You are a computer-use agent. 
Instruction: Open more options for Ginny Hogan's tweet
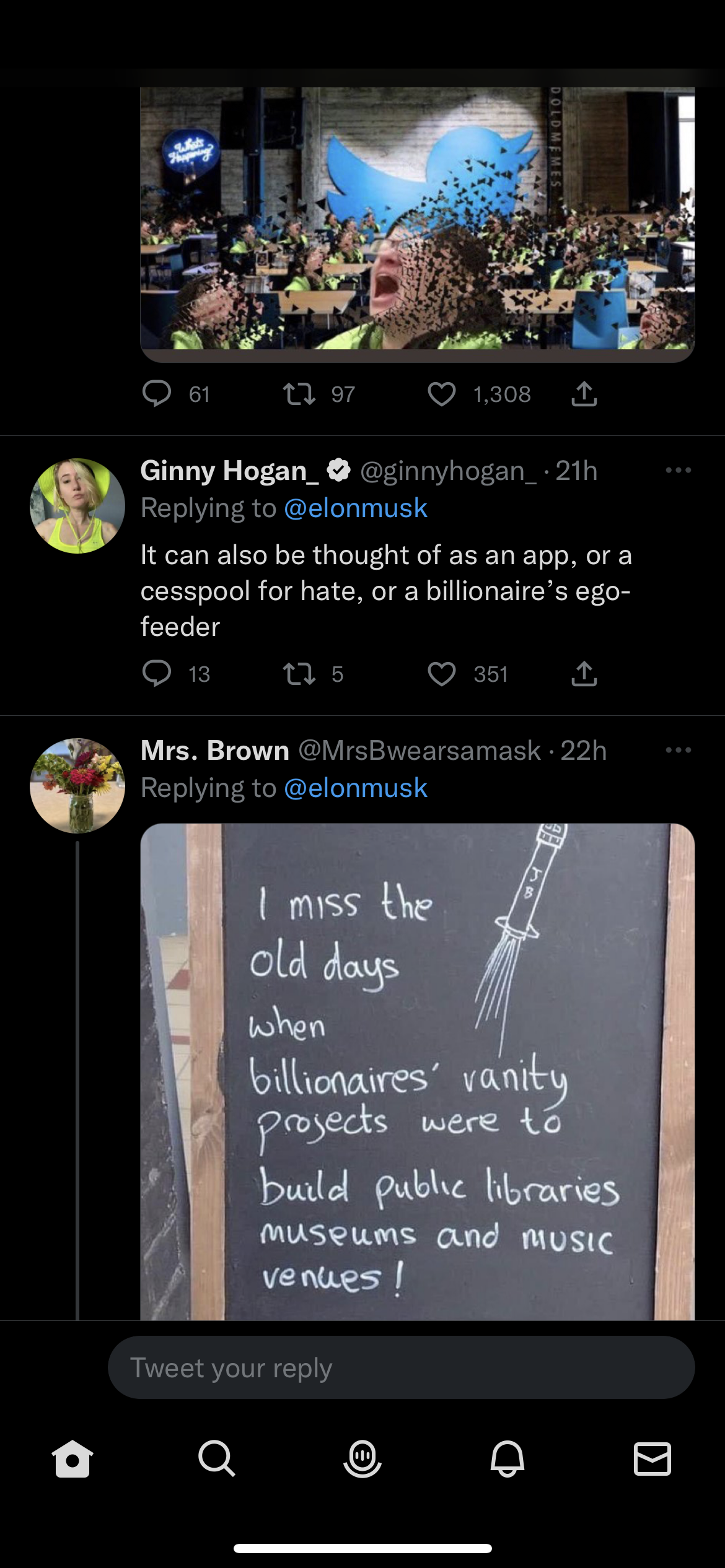click(678, 471)
